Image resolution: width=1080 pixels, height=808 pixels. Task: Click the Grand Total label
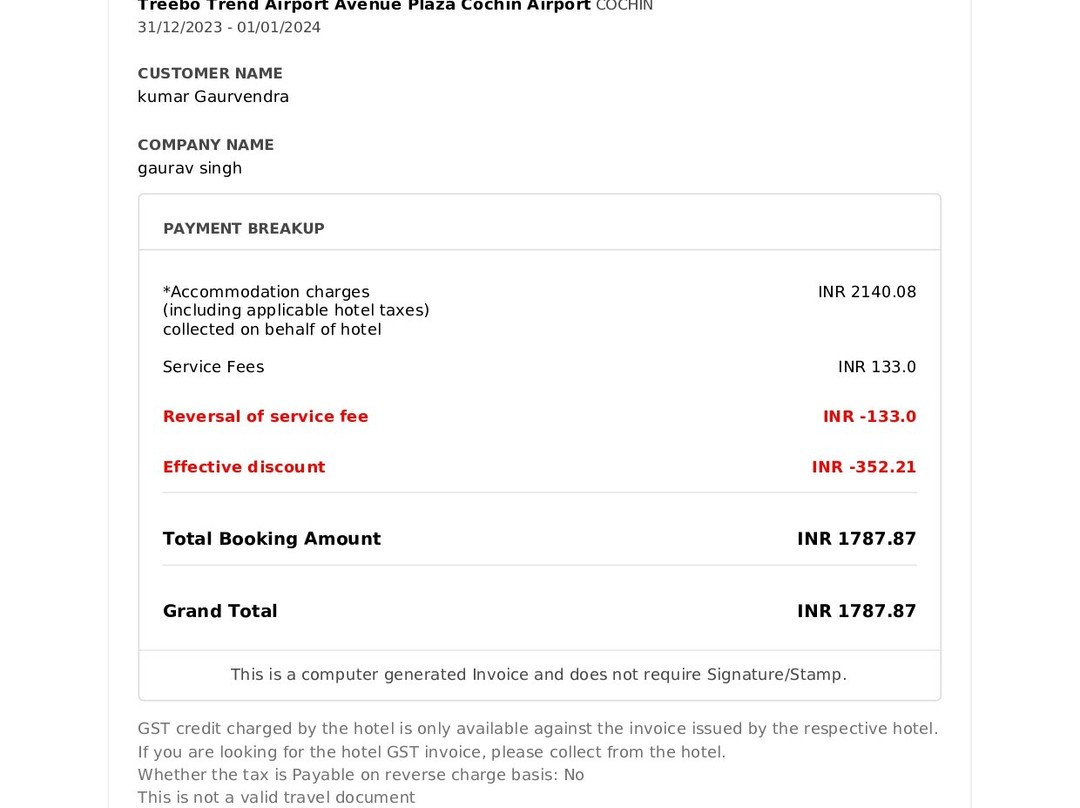(x=220, y=611)
